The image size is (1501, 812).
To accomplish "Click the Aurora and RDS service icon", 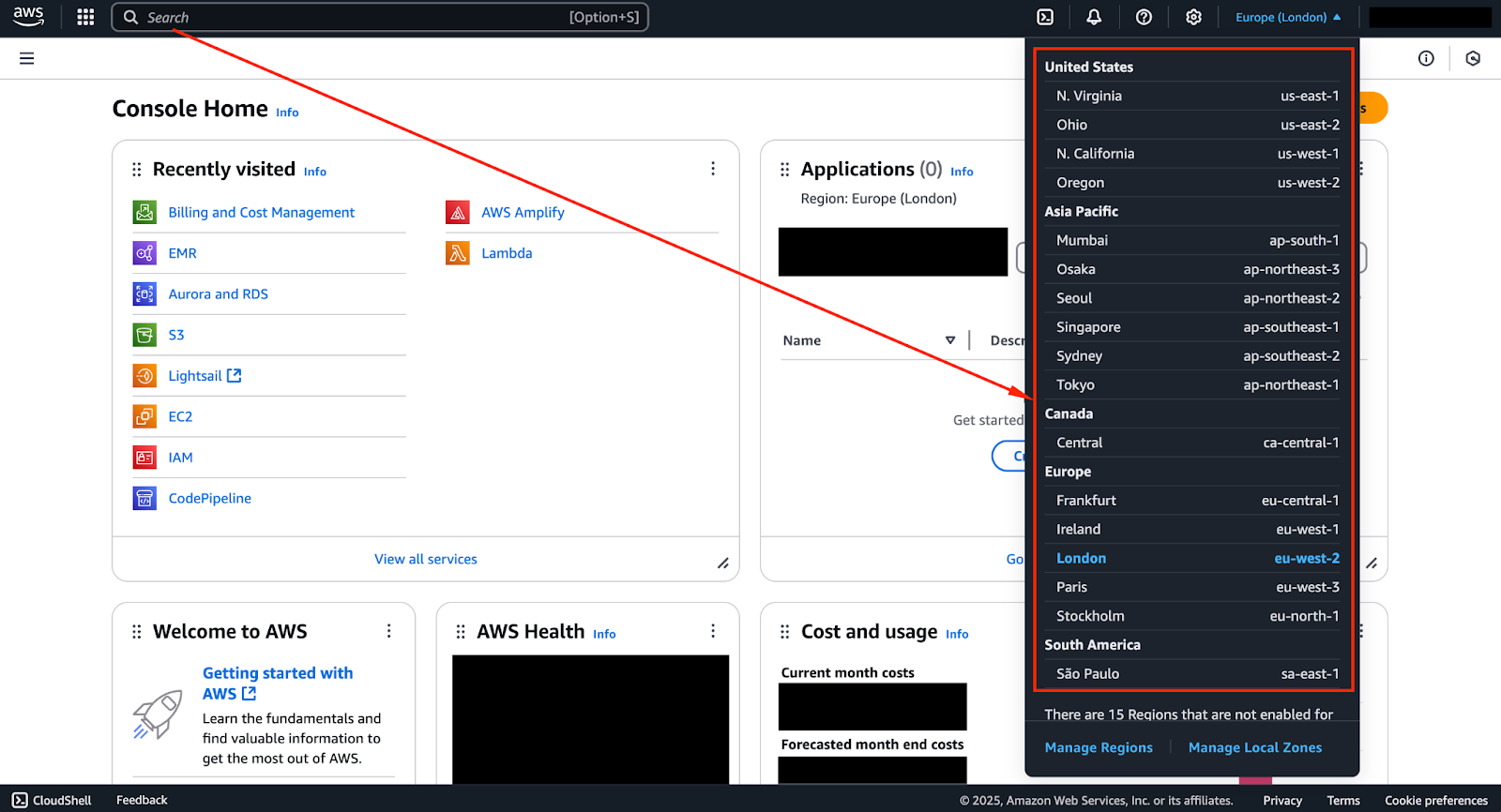I will [144, 293].
